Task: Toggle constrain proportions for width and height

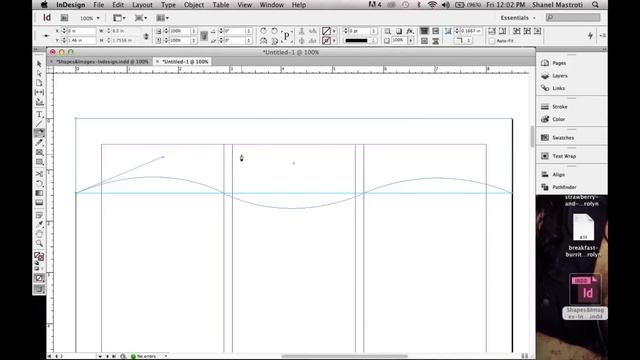Action: pyautogui.click(x=146, y=36)
